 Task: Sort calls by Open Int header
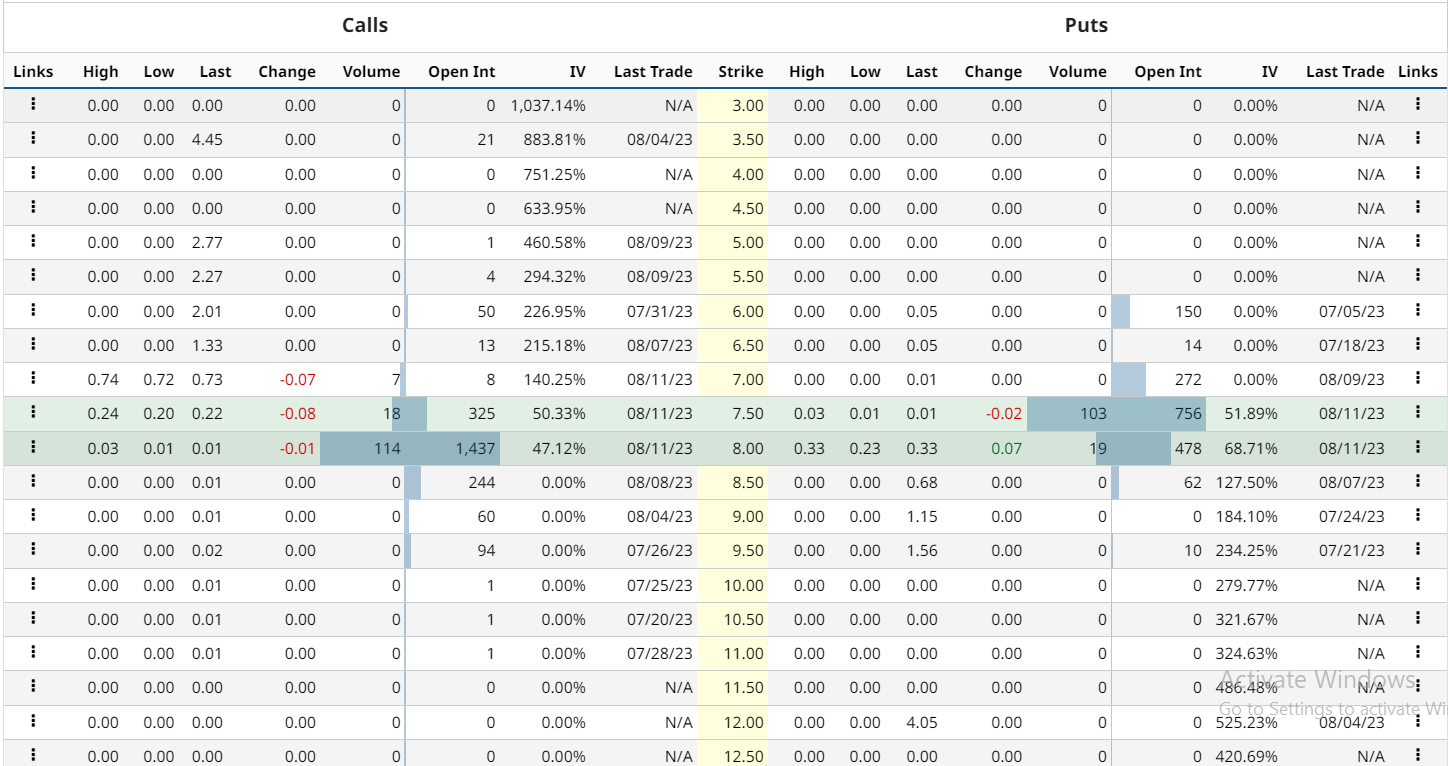(x=461, y=72)
